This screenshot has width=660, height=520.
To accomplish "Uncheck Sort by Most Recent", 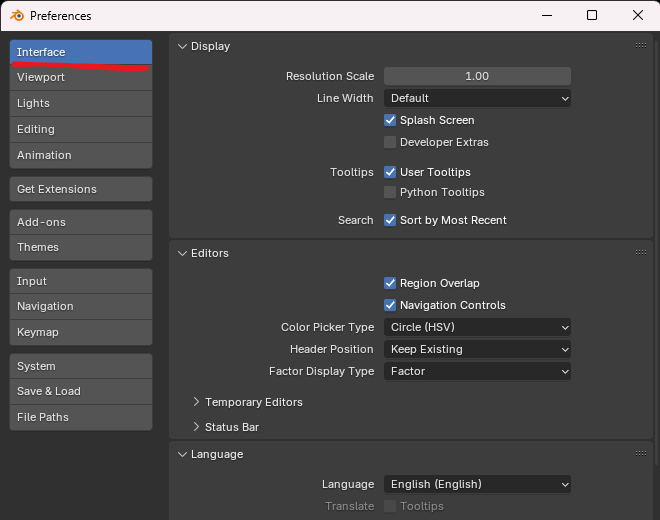I will click(390, 220).
